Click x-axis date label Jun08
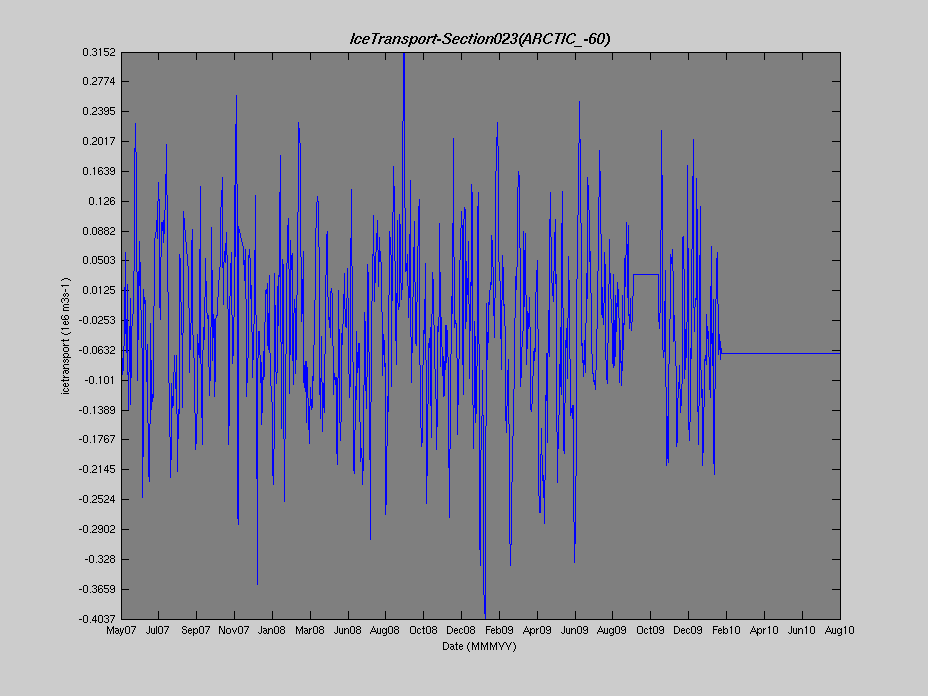Screen dimensions: 928x696 [x=347, y=630]
